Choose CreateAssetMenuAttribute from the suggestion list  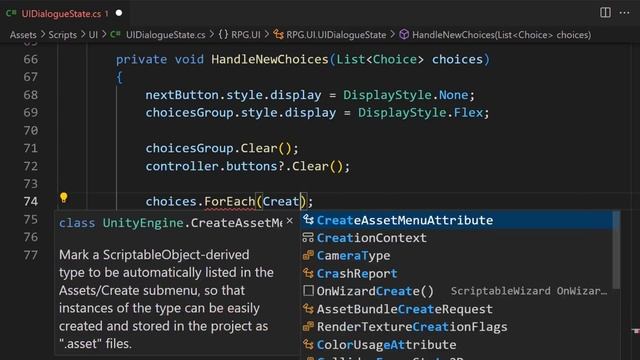tap(456, 220)
